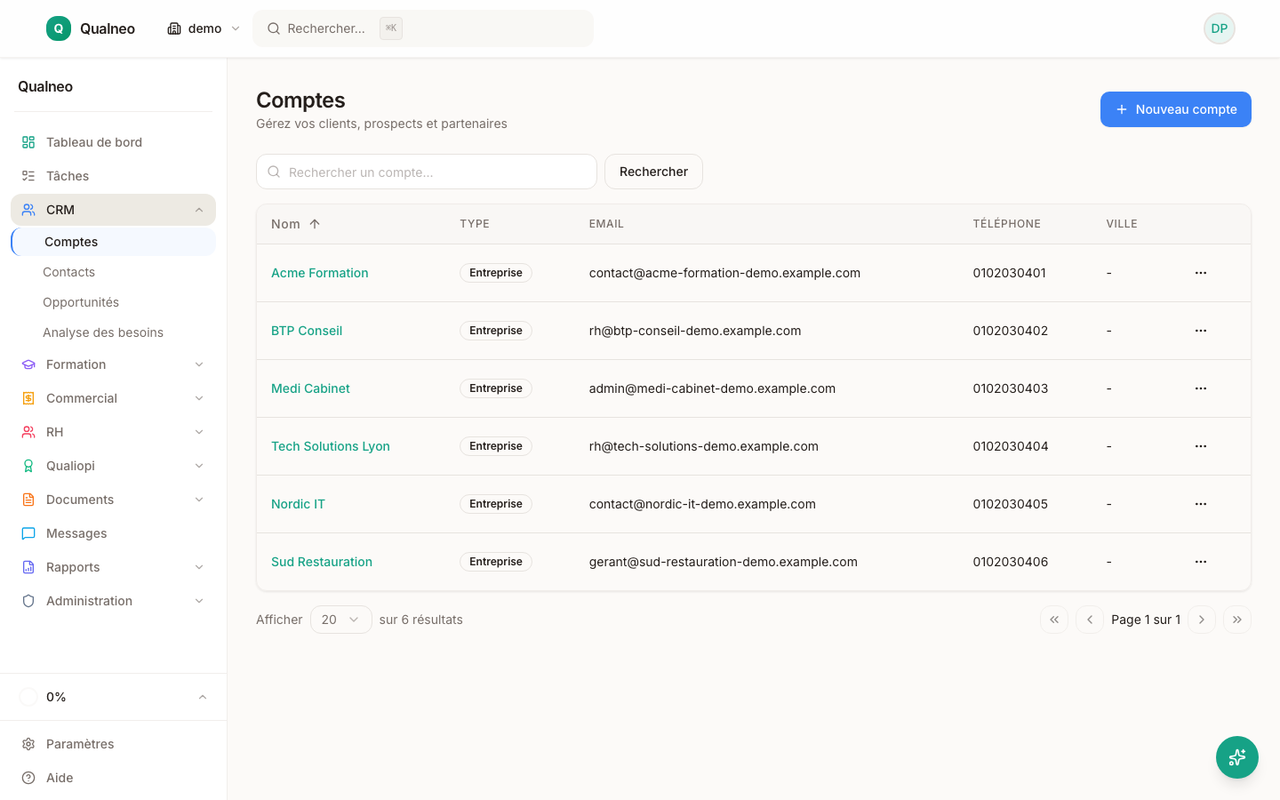Open the Acme Formation account link
This screenshot has height=800, width=1280.
(x=320, y=273)
